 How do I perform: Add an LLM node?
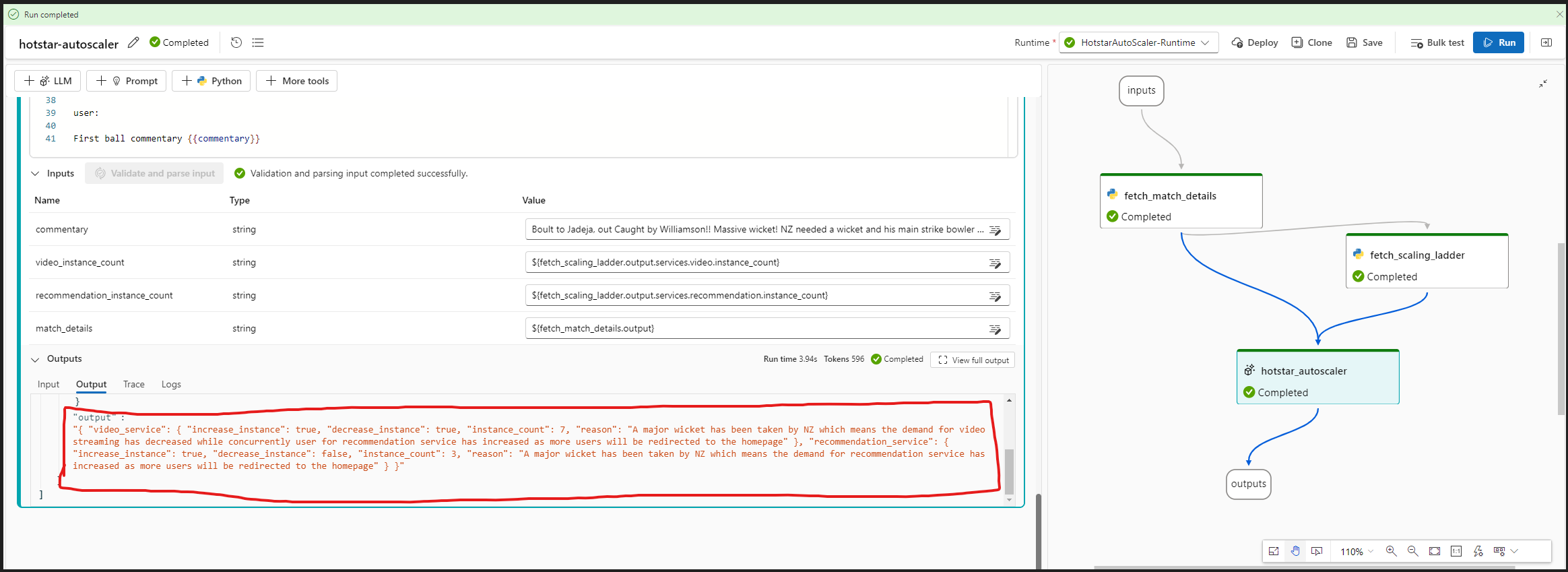pos(48,81)
